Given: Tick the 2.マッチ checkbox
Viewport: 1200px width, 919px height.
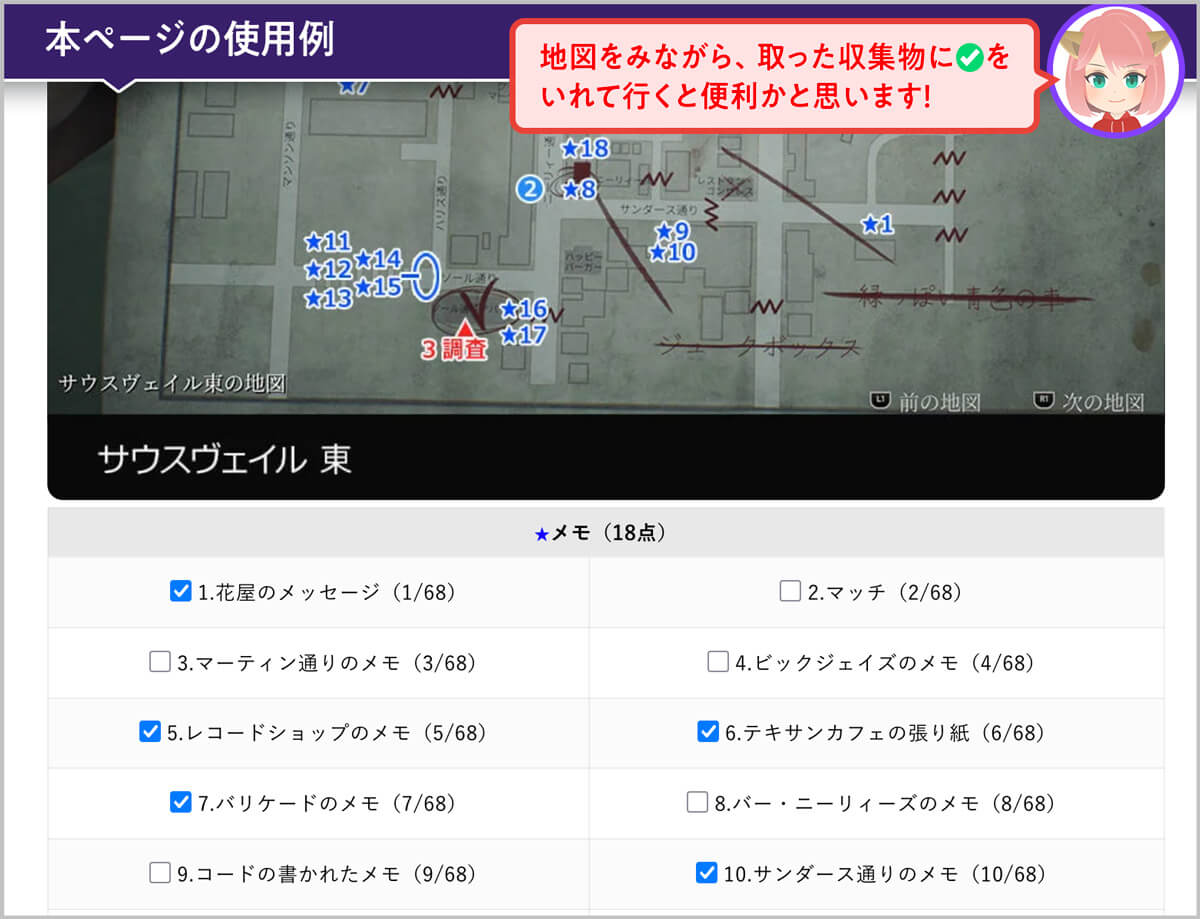Looking at the screenshot, I should pos(790,592).
